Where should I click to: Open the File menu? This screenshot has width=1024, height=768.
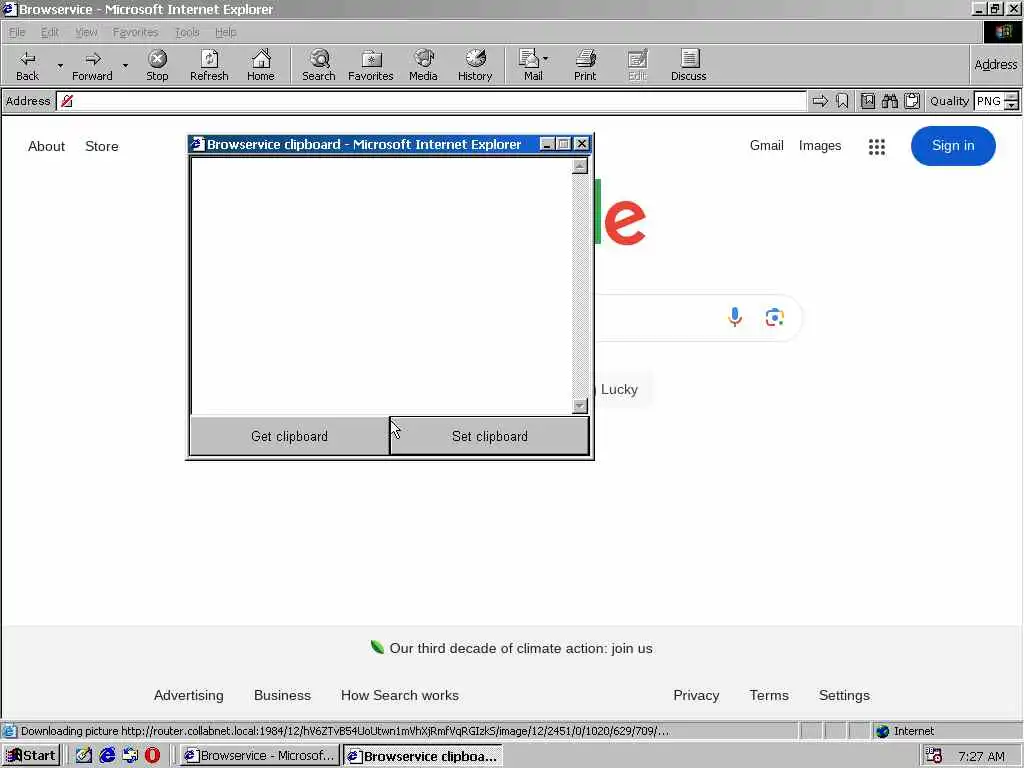click(x=17, y=32)
